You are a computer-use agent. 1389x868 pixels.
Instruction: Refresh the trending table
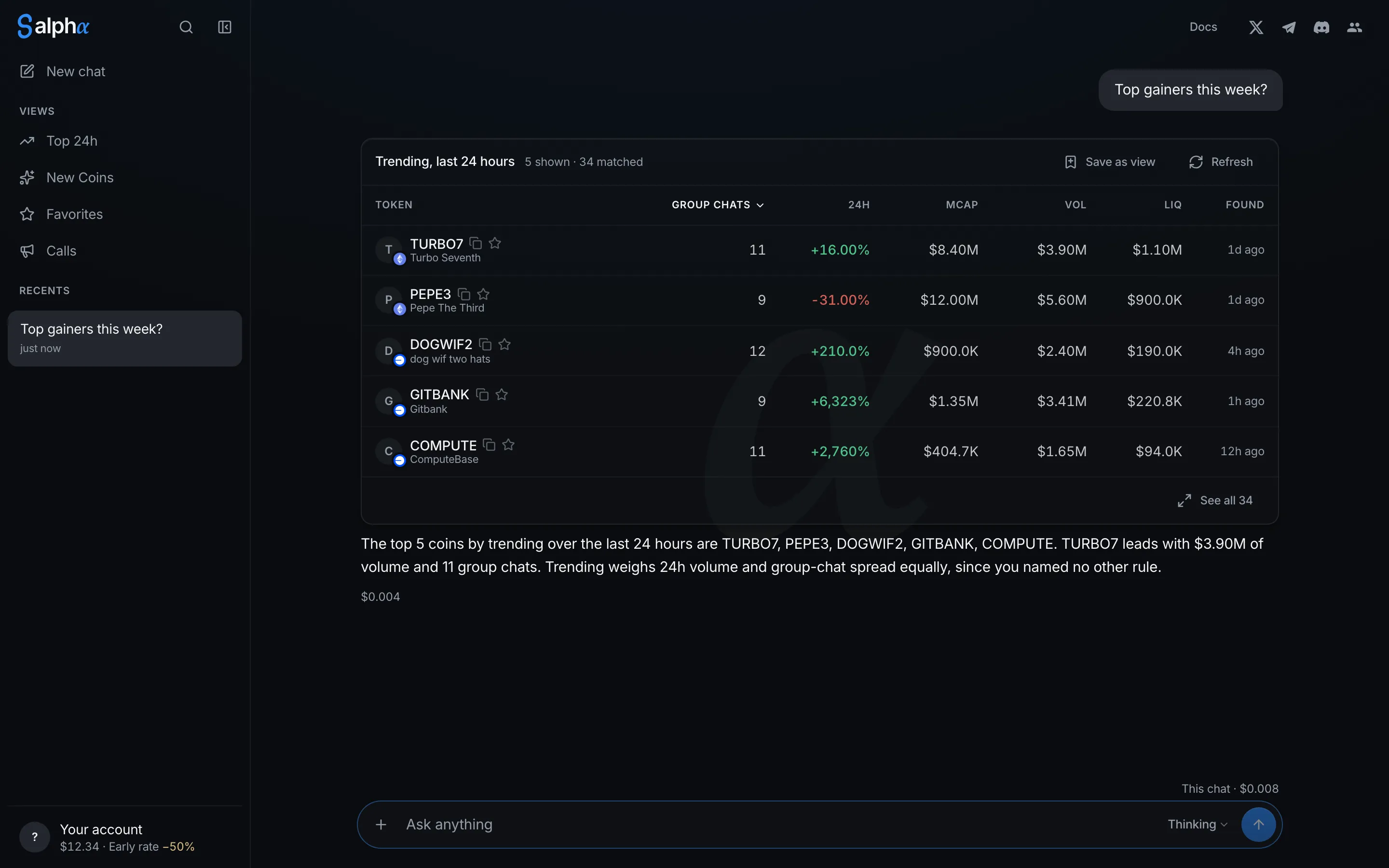click(x=1221, y=162)
